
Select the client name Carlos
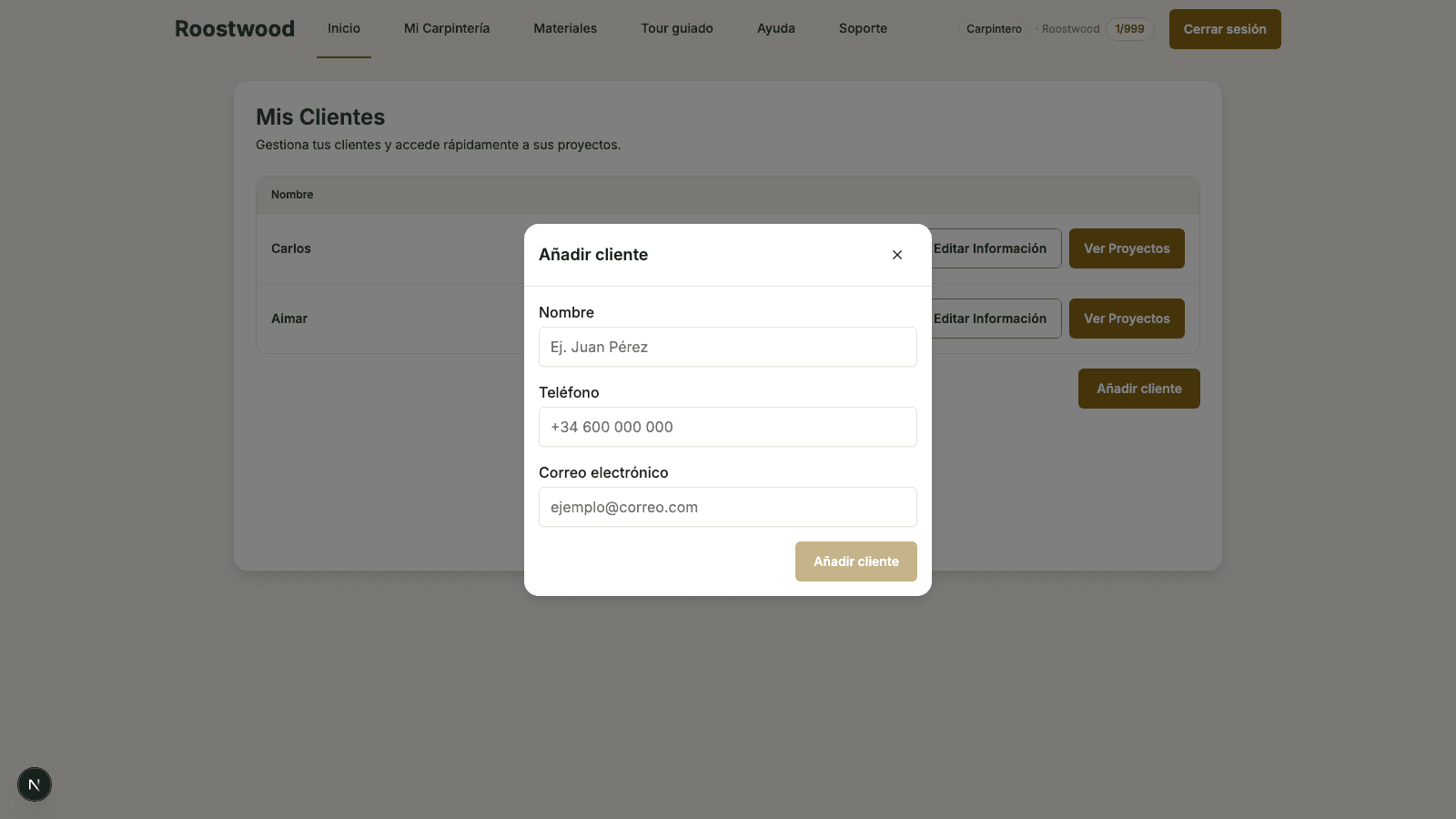[291, 248]
